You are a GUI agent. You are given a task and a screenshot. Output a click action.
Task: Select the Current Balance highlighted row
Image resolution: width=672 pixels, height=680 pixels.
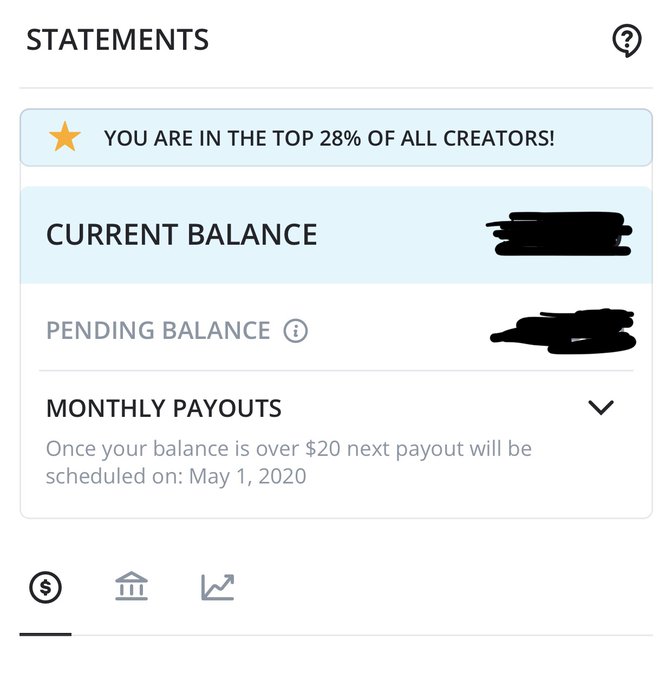336,235
